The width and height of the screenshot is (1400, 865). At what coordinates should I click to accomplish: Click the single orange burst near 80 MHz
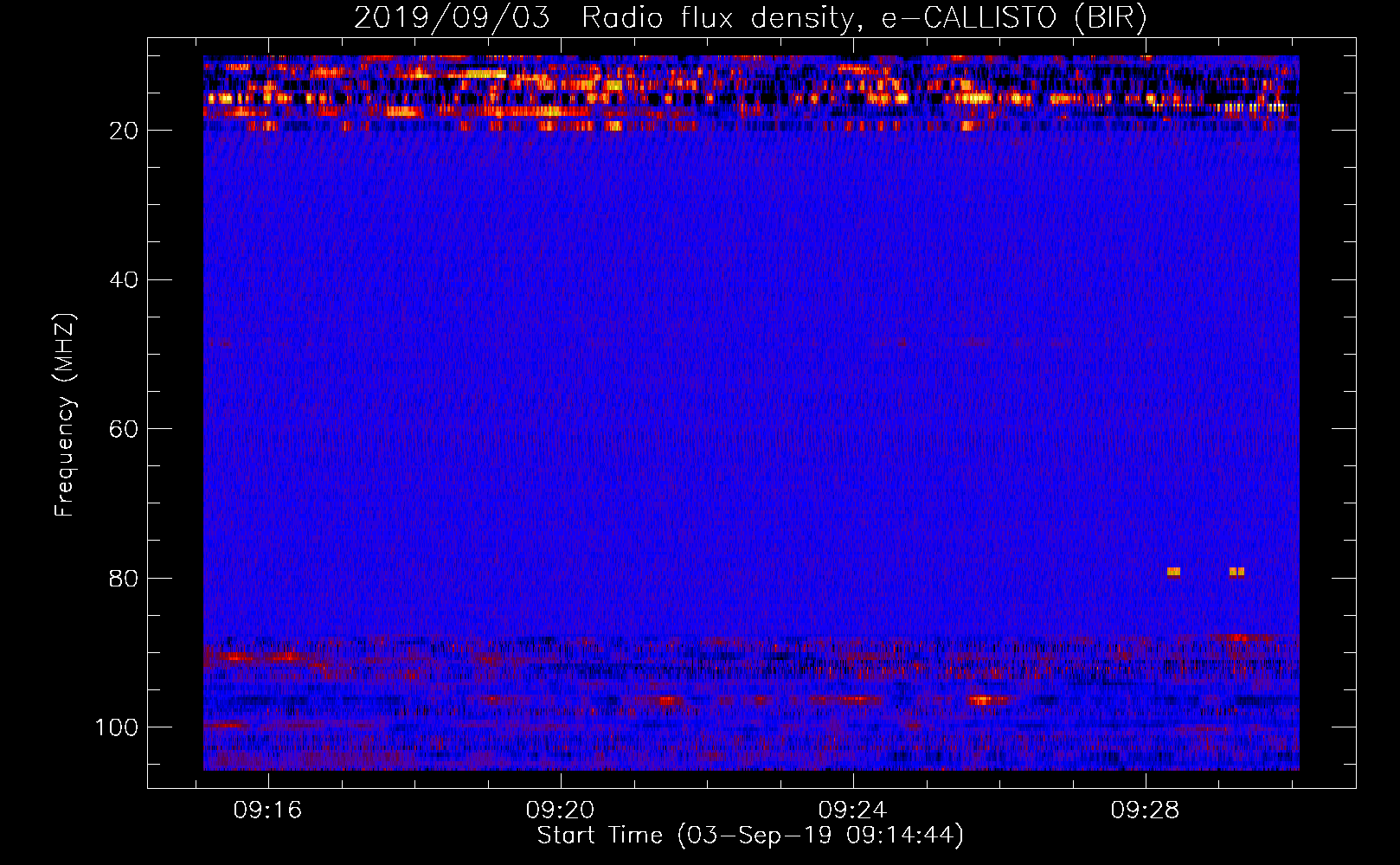tap(1173, 572)
